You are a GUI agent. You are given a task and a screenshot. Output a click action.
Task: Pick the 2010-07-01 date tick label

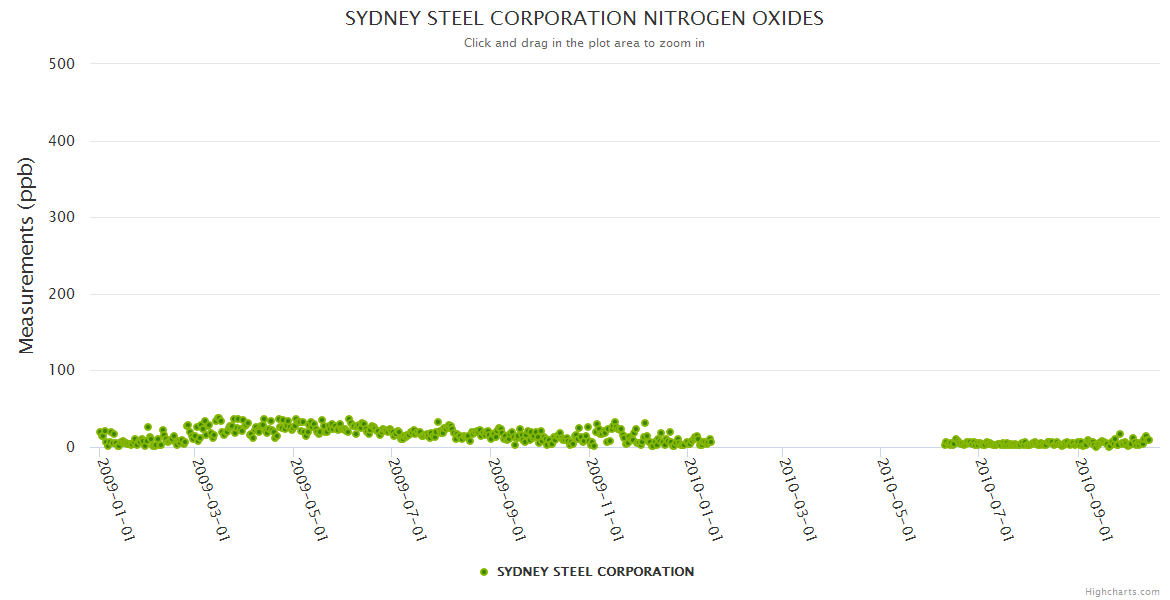[996, 499]
